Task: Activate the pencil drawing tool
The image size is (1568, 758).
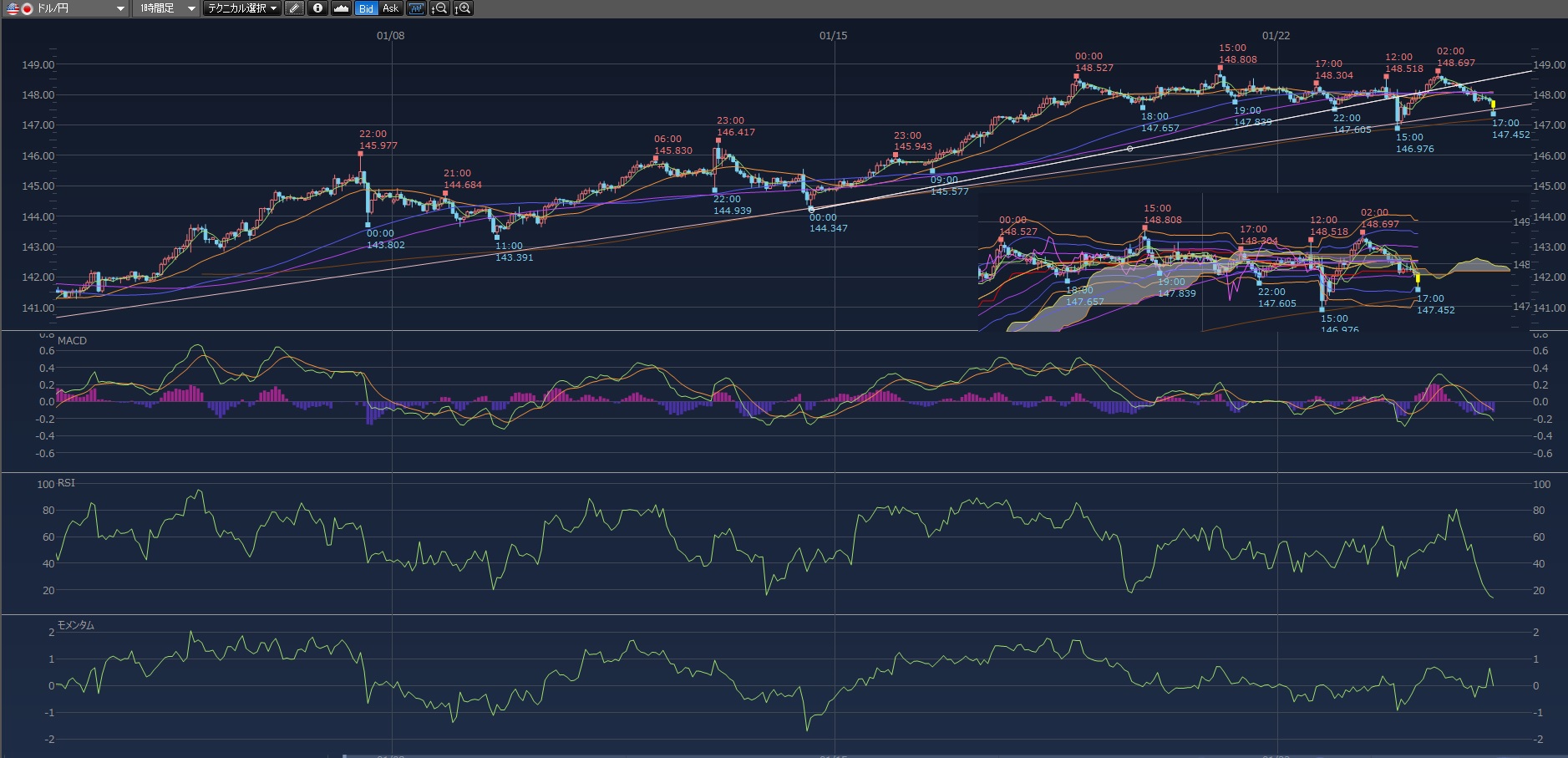Action: (x=294, y=8)
